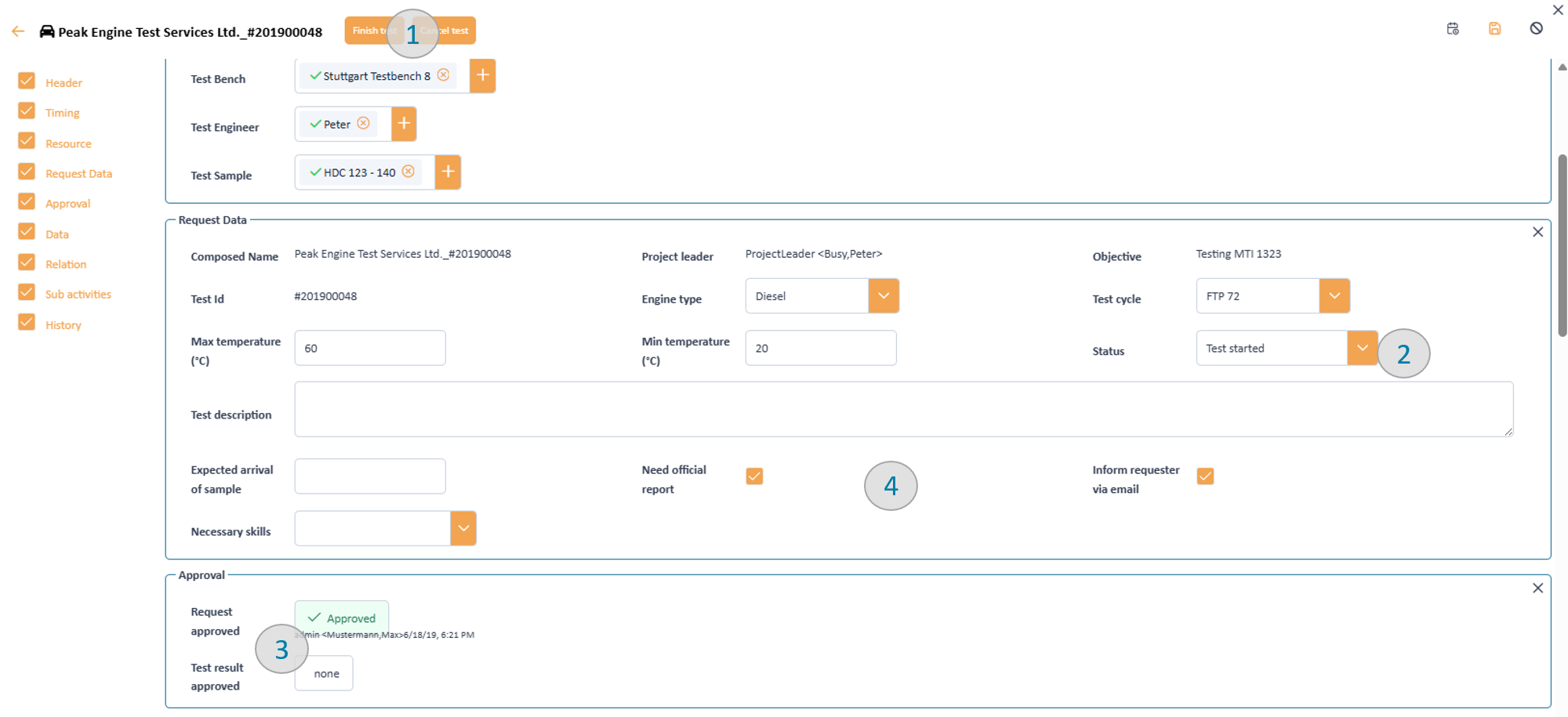The width and height of the screenshot is (1568, 717).
Task: Click the Min temperature input field
Action: [821, 348]
